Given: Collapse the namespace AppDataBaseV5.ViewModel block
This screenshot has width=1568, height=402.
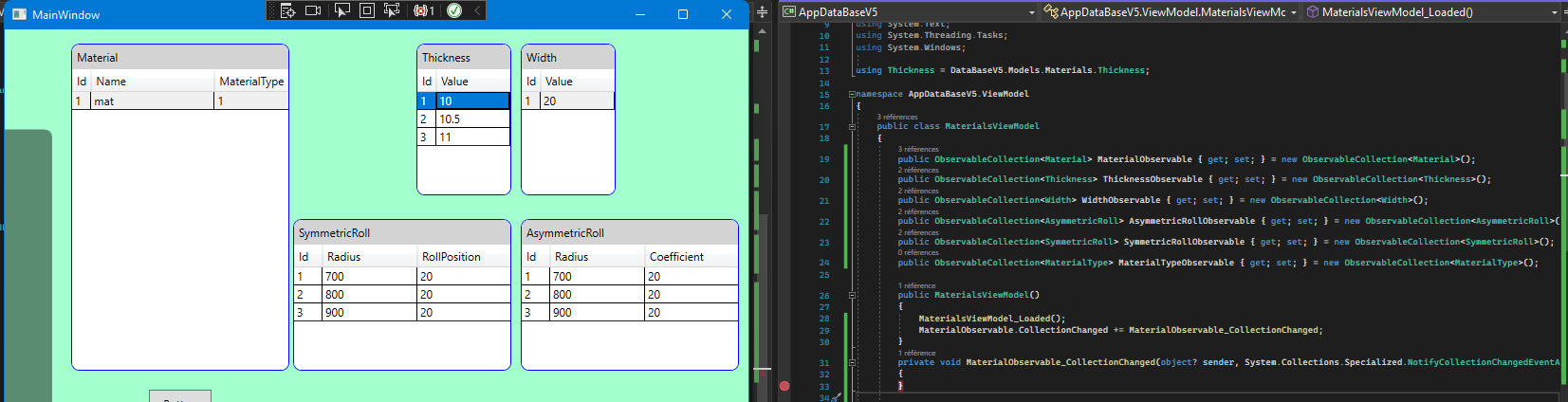Looking at the screenshot, I should [x=852, y=94].
